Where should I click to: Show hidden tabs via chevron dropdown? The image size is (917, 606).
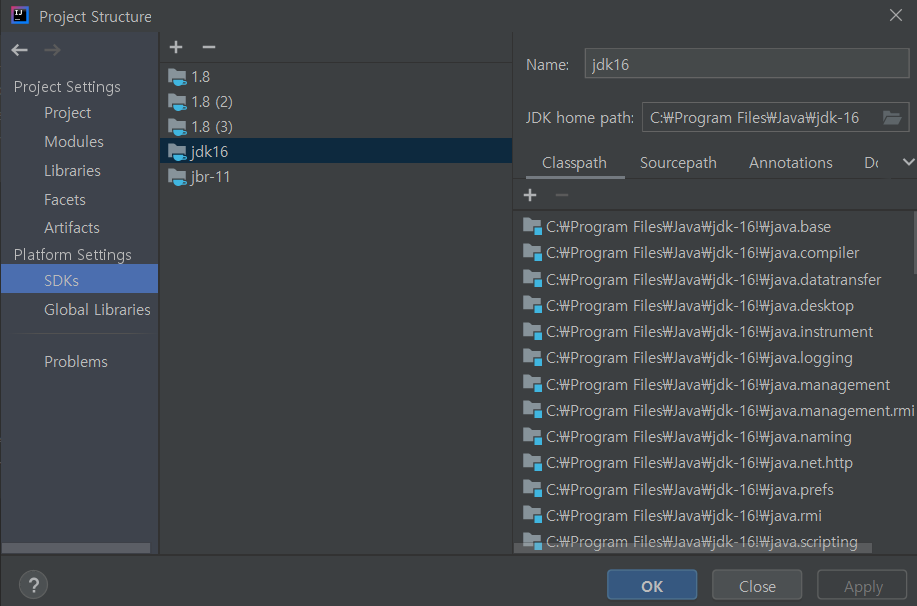(x=908, y=162)
